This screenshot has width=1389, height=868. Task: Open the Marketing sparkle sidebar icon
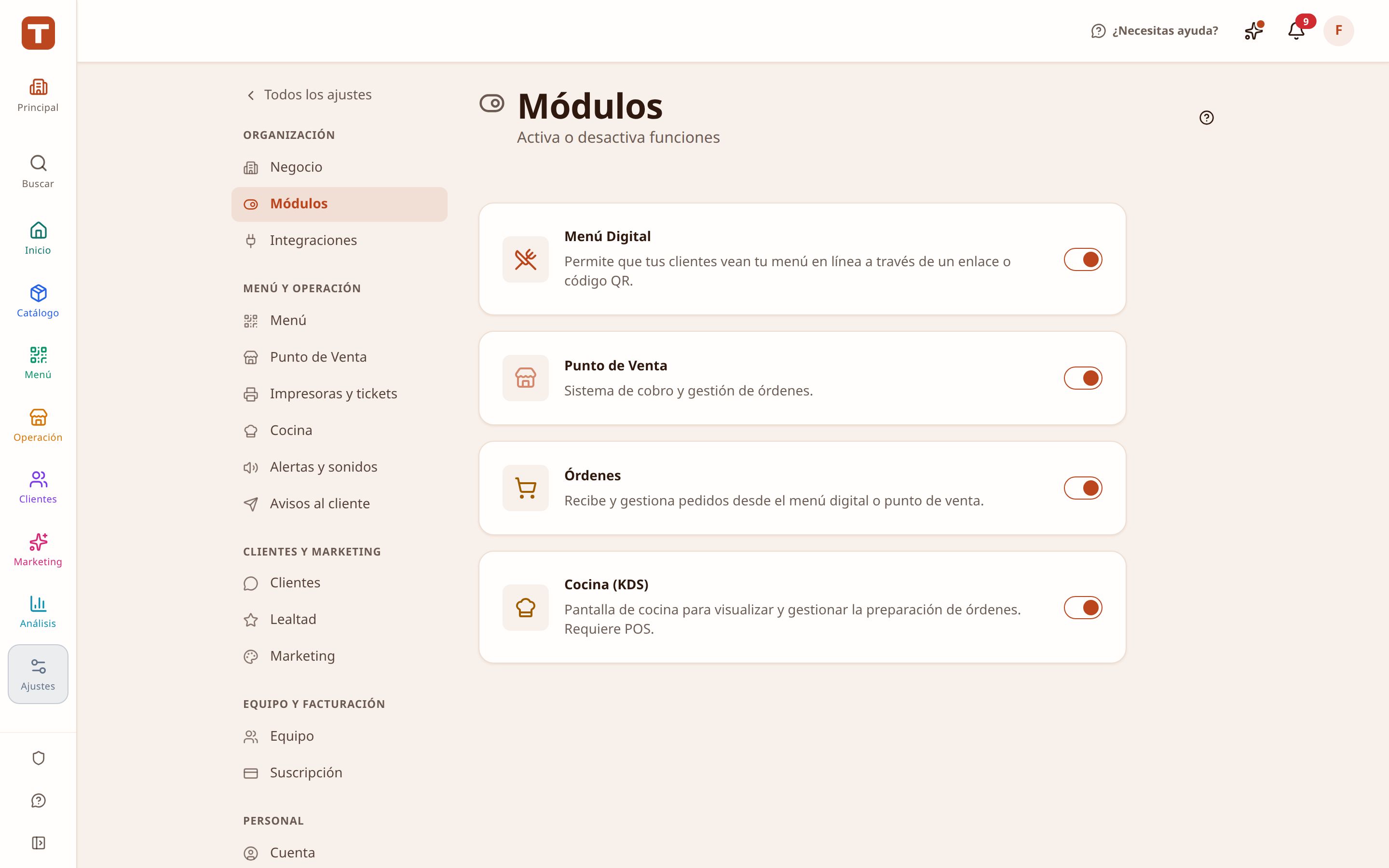(38, 550)
